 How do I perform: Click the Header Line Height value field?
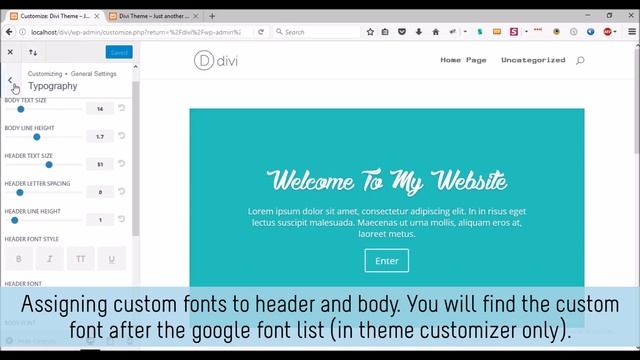coord(100,220)
